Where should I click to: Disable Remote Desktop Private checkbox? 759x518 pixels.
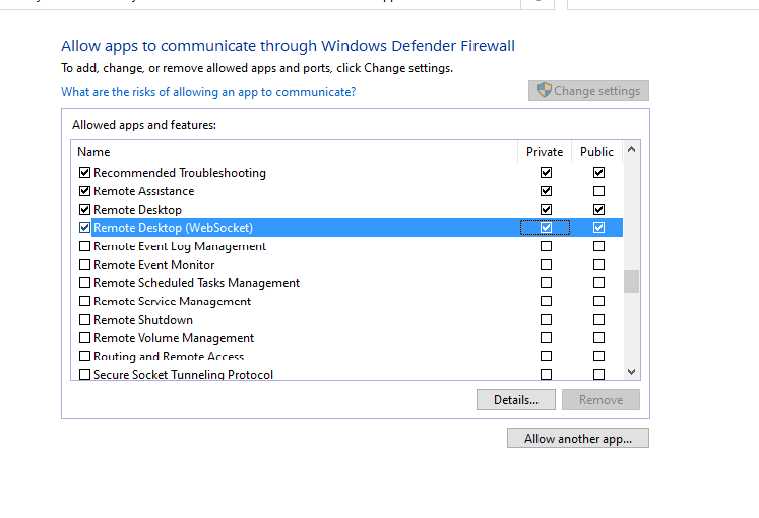coord(546,210)
